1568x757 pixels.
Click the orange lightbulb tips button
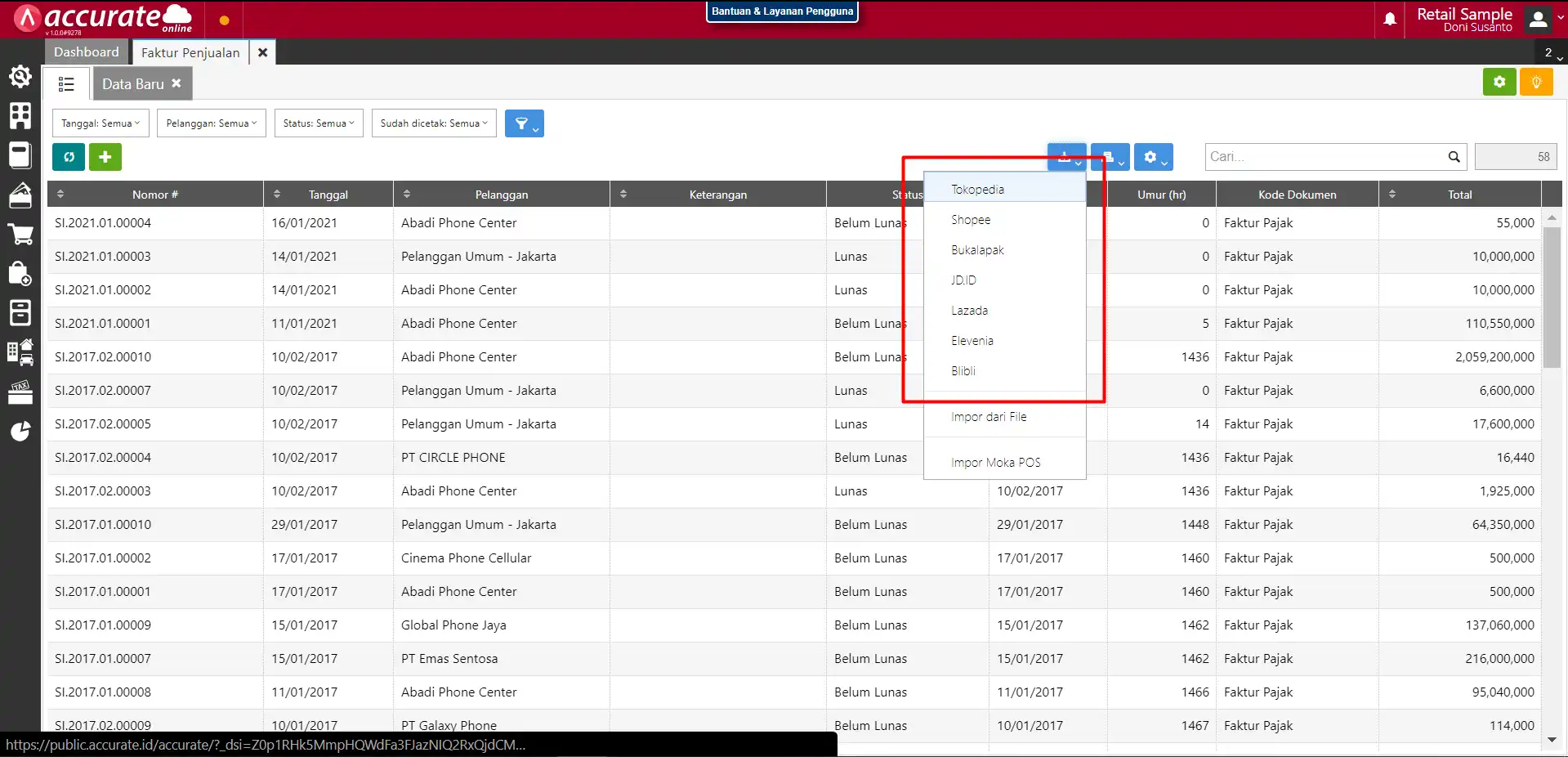click(1536, 83)
